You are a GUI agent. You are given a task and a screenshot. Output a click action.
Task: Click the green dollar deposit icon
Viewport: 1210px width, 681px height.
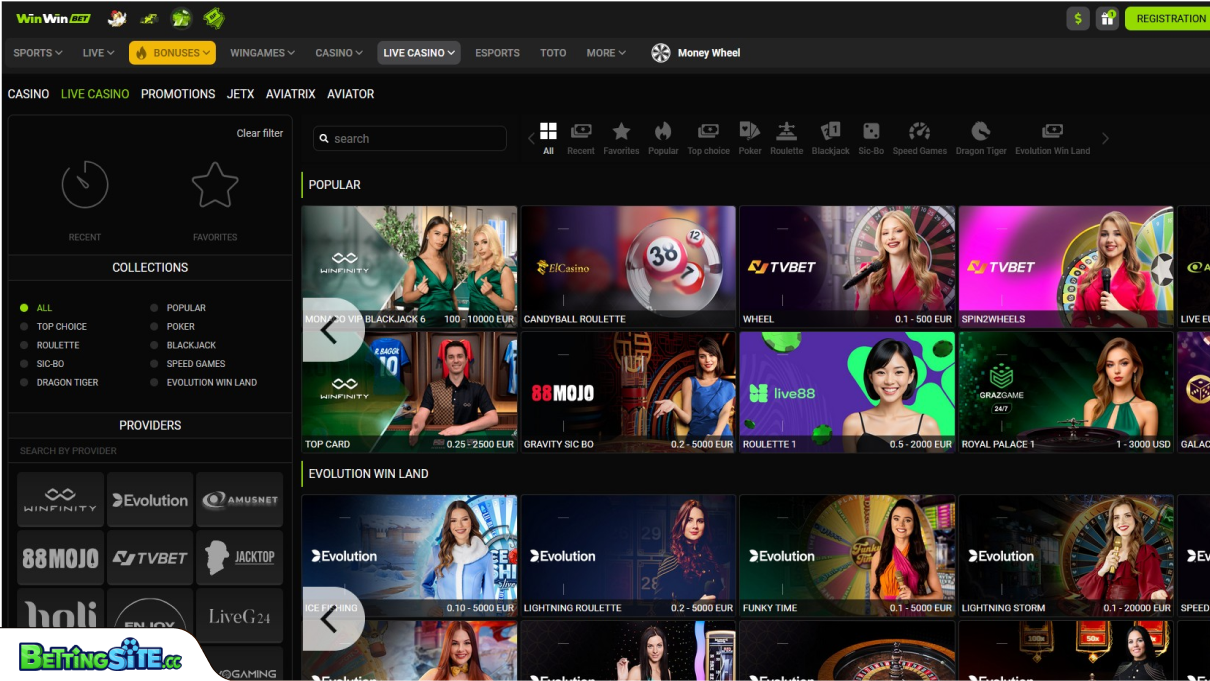pyautogui.click(x=1078, y=18)
